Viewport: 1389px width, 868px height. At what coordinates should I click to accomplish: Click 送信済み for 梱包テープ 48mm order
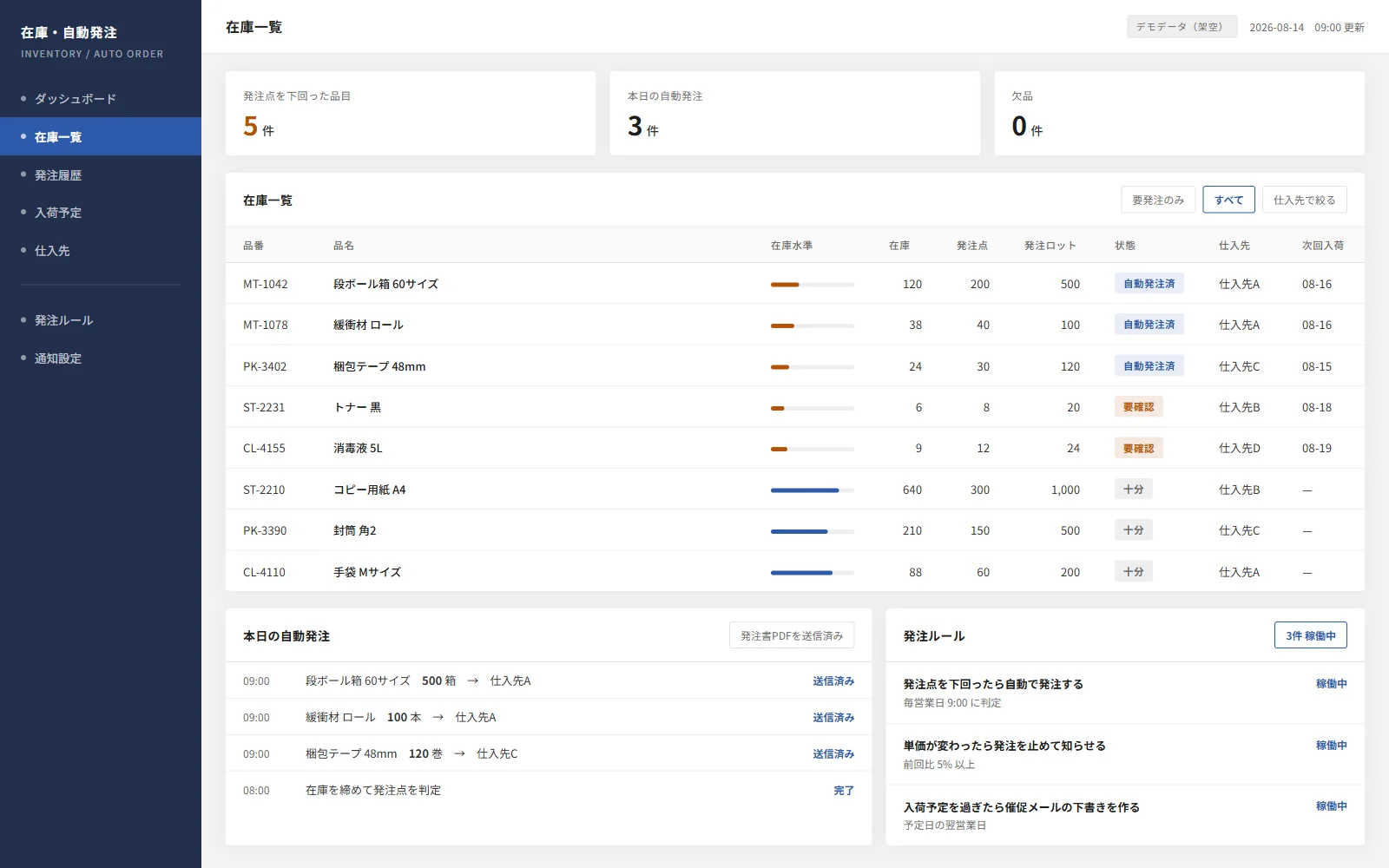click(x=833, y=754)
